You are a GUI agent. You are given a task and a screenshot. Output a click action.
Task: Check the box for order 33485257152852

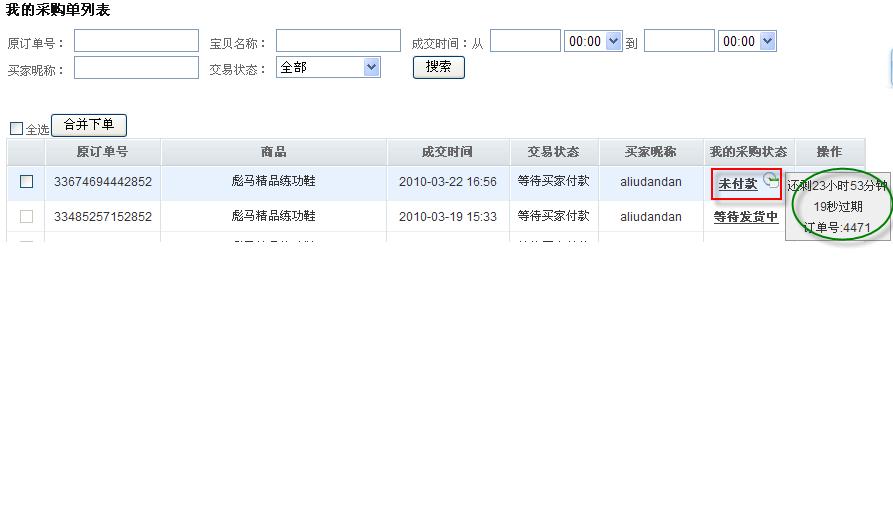(x=27, y=216)
